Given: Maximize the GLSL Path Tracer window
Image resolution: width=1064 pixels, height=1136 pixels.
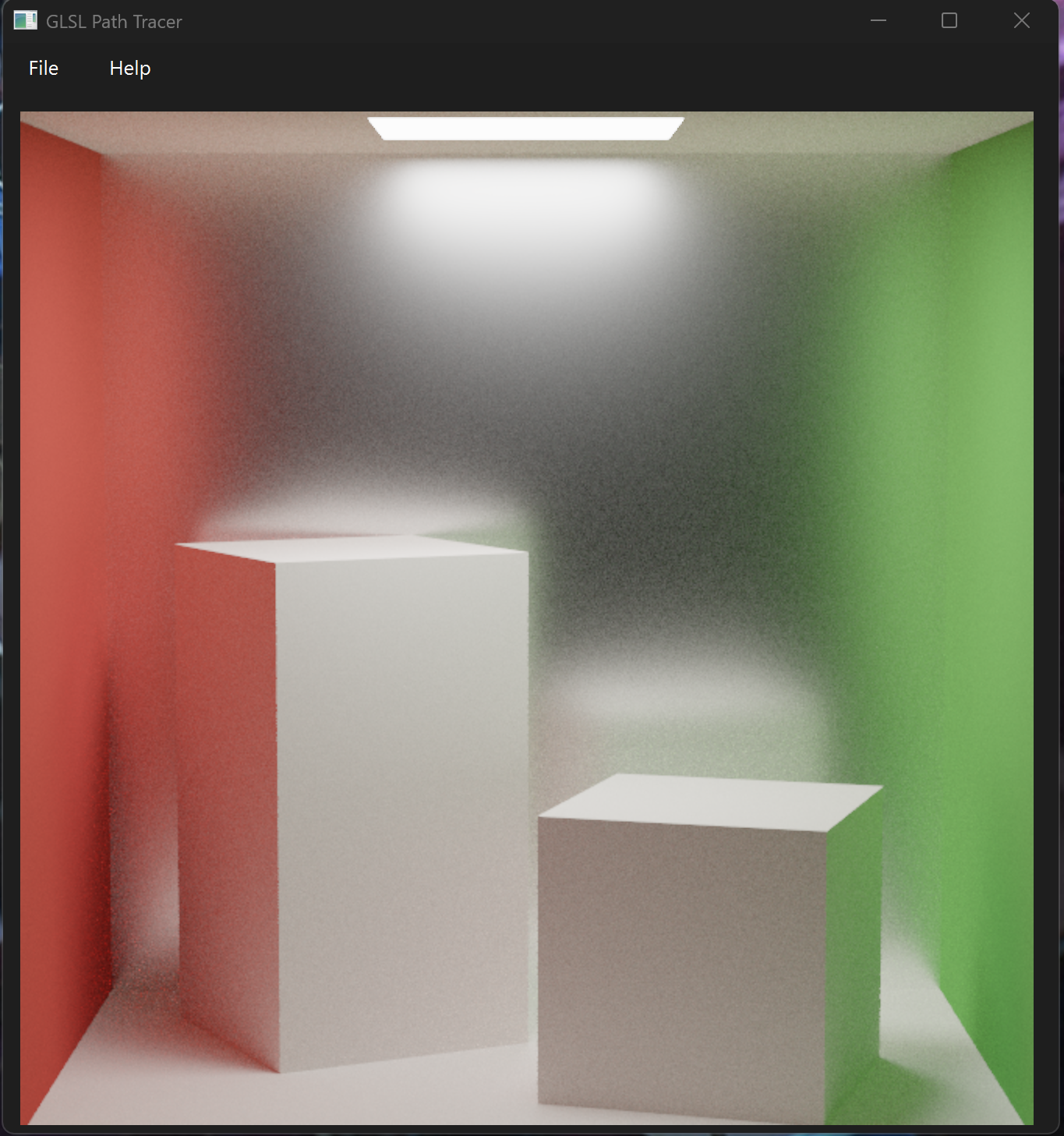Looking at the screenshot, I should [x=949, y=21].
